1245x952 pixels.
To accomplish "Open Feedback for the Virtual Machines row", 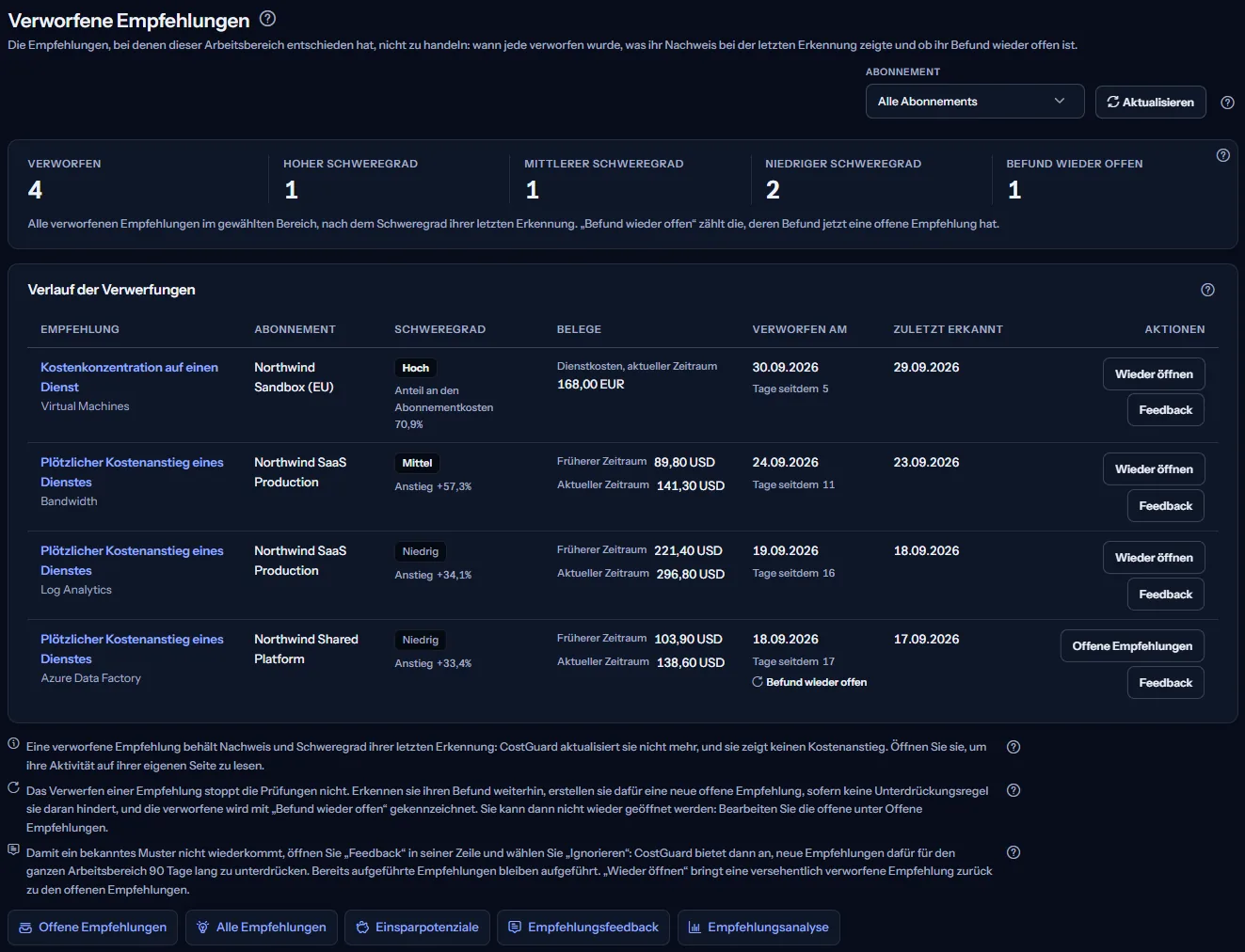I will coord(1165,410).
